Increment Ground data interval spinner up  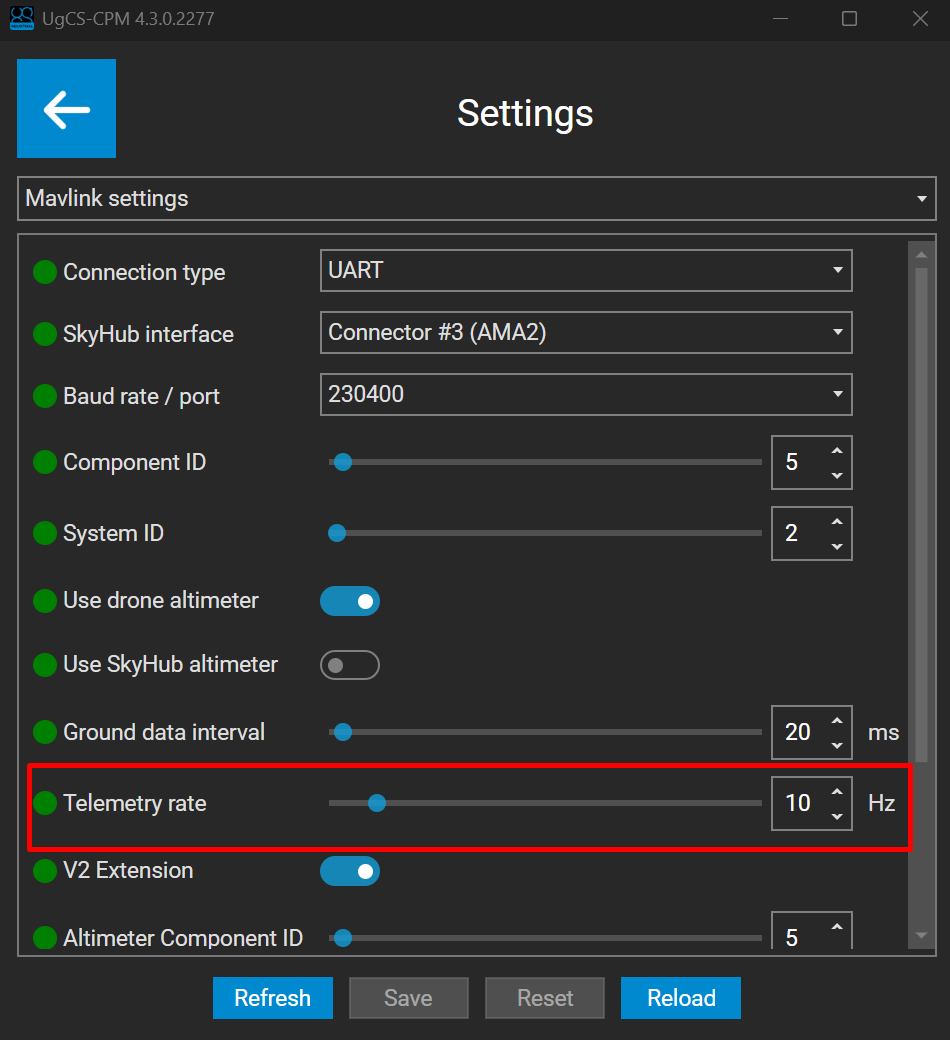[x=837, y=720]
